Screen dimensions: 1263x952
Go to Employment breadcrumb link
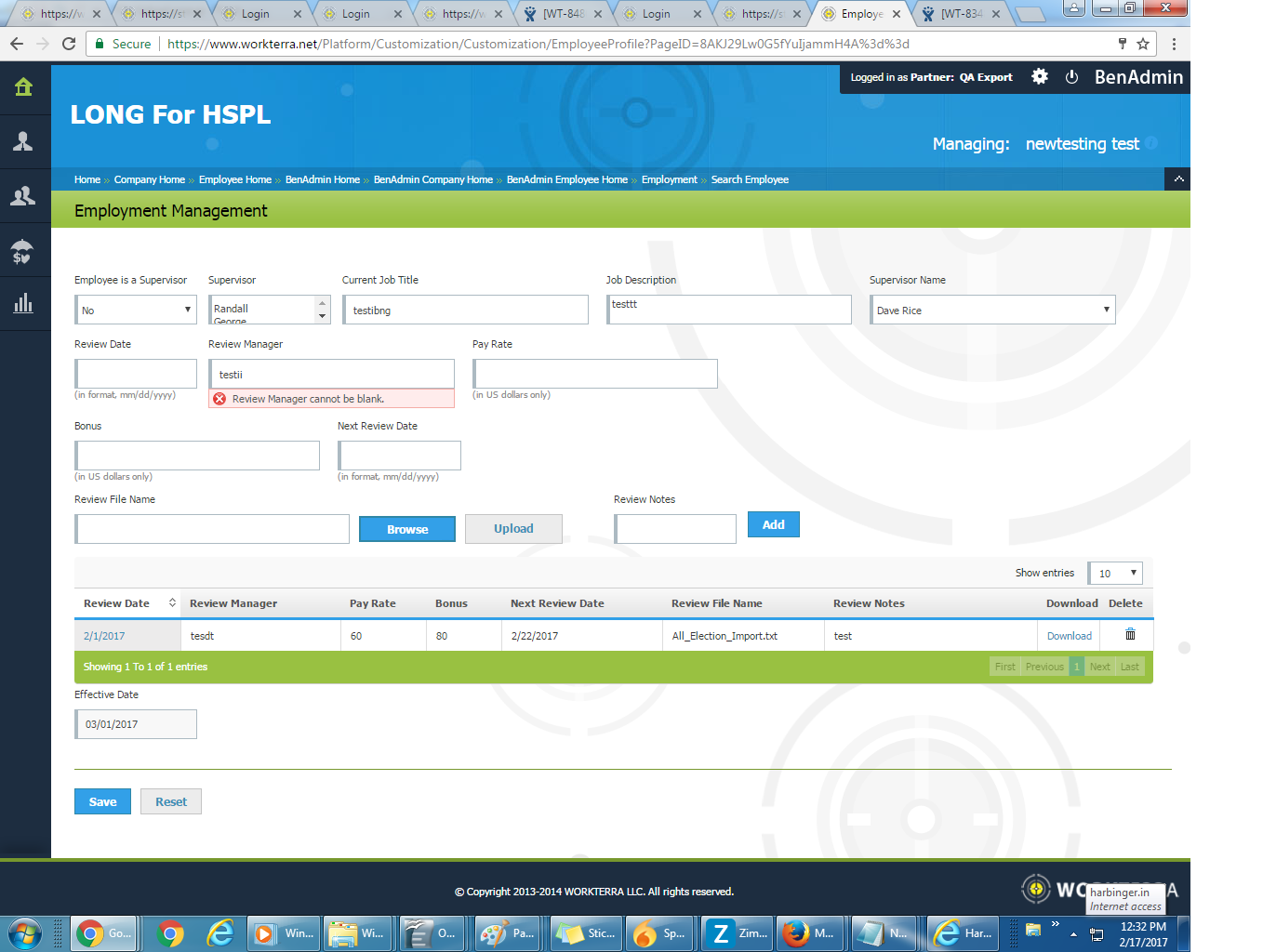click(669, 180)
